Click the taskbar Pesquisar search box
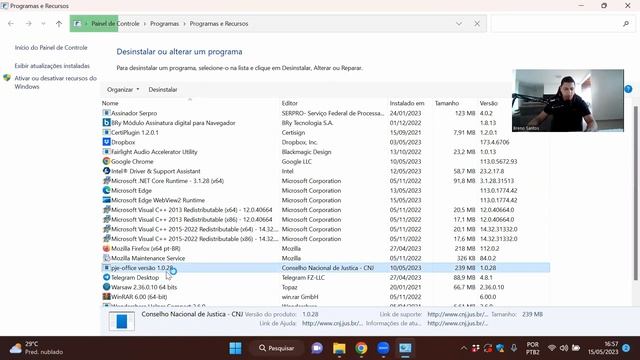Image resolution: width=640 pixels, height=360 pixels. (277, 348)
